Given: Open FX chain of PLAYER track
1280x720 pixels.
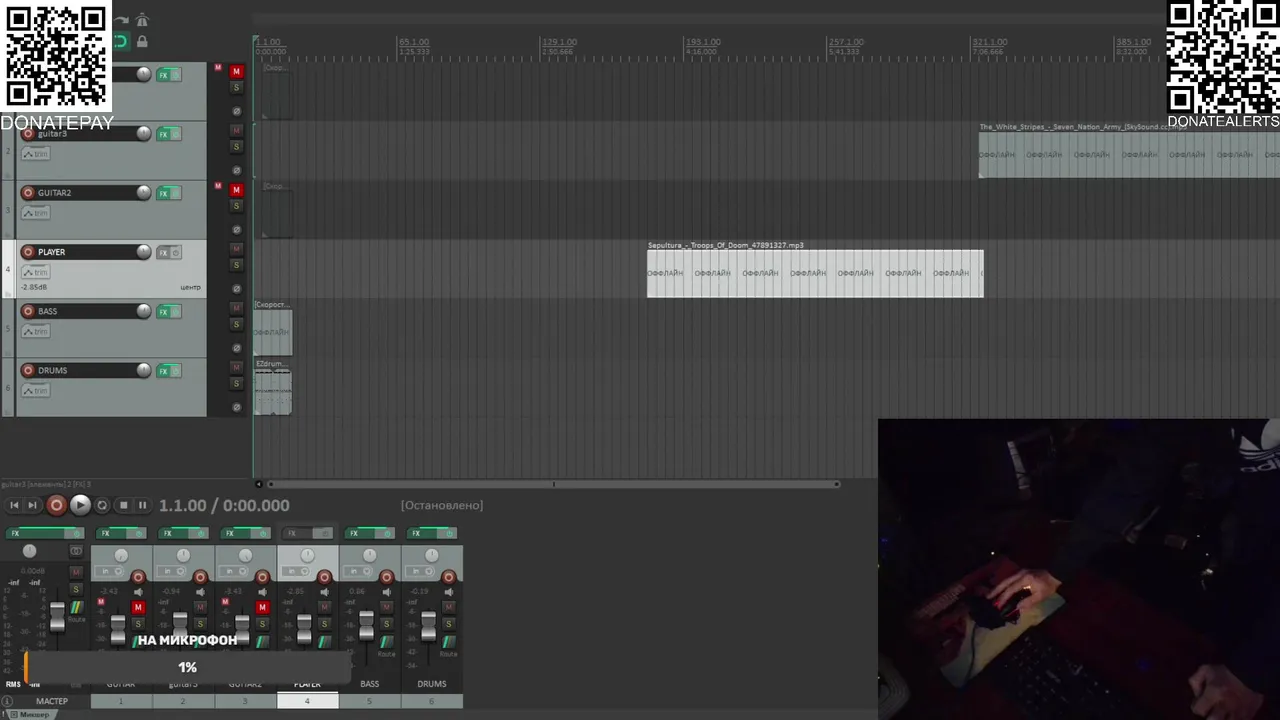Looking at the screenshot, I should click(x=163, y=252).
